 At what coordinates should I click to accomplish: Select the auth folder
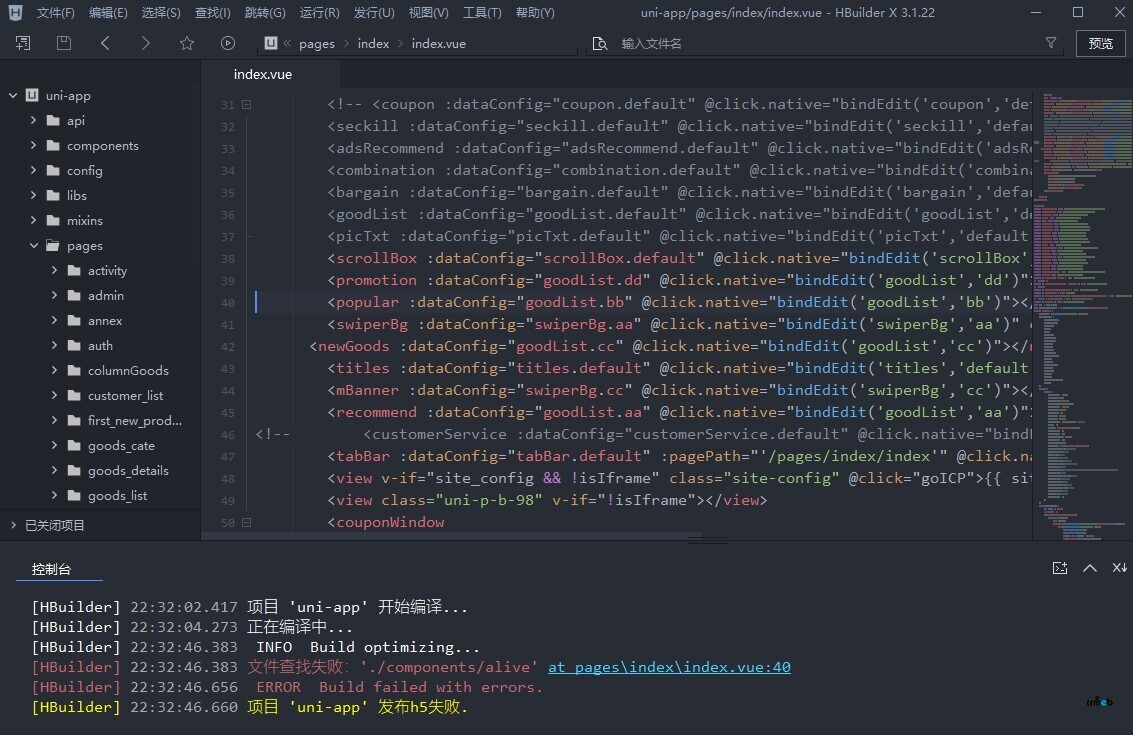tap(100, 345)
